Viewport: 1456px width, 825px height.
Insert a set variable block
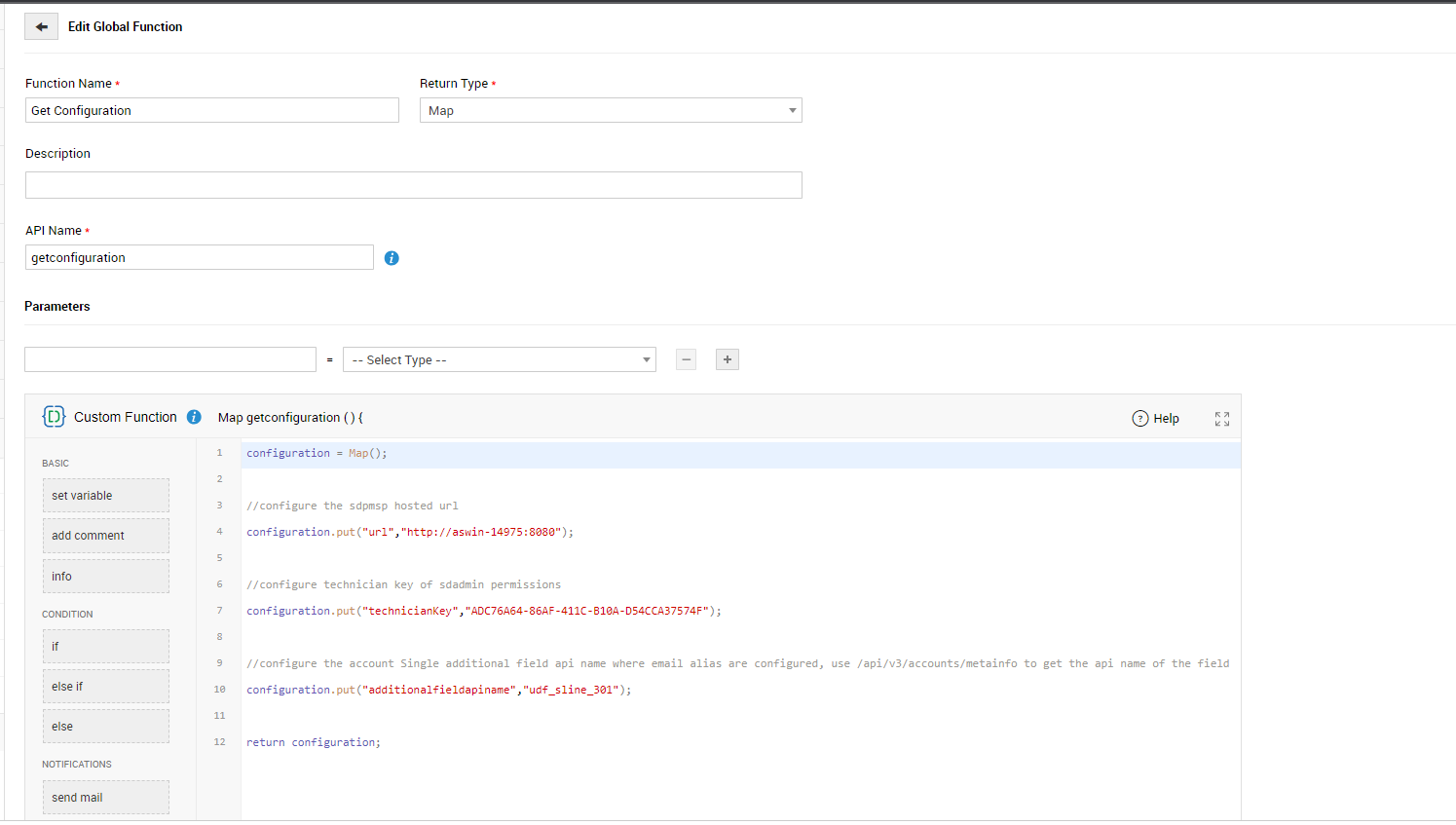tap(105, 496)
